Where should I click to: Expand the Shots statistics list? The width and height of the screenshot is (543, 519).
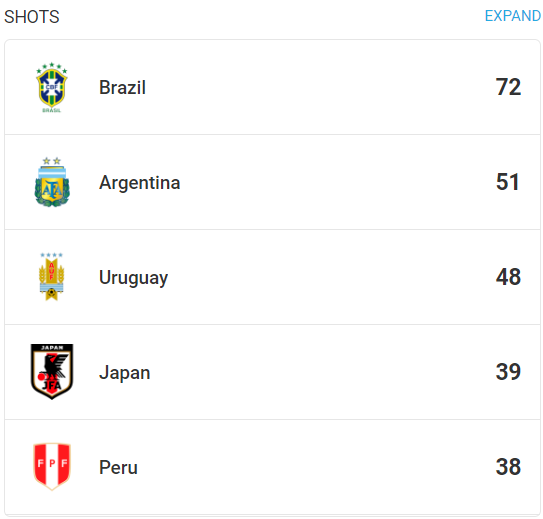[513, 16]
